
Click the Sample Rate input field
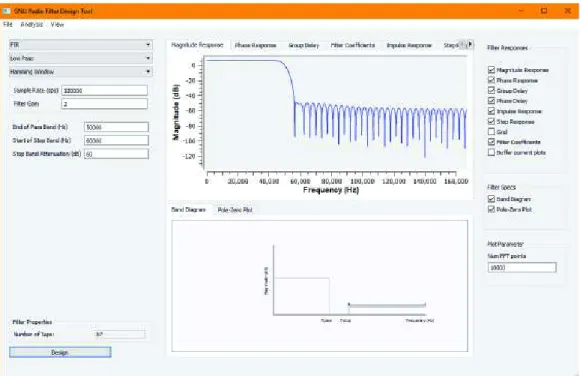[x=104, y=90]
